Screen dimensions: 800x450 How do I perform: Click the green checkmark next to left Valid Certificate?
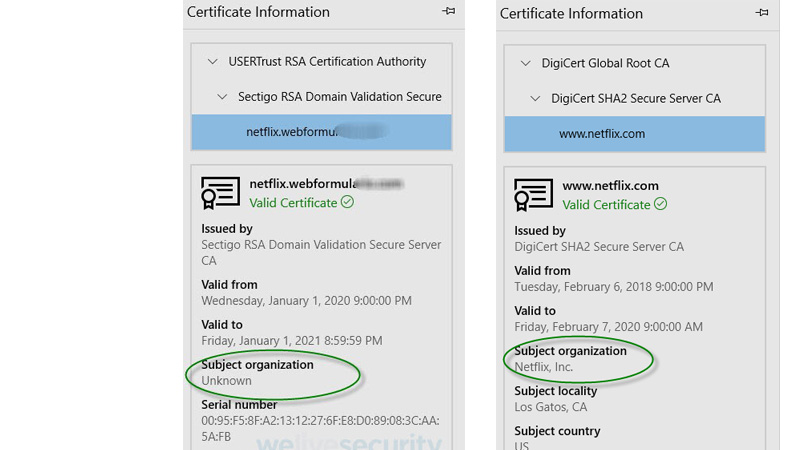click(347, 202)
